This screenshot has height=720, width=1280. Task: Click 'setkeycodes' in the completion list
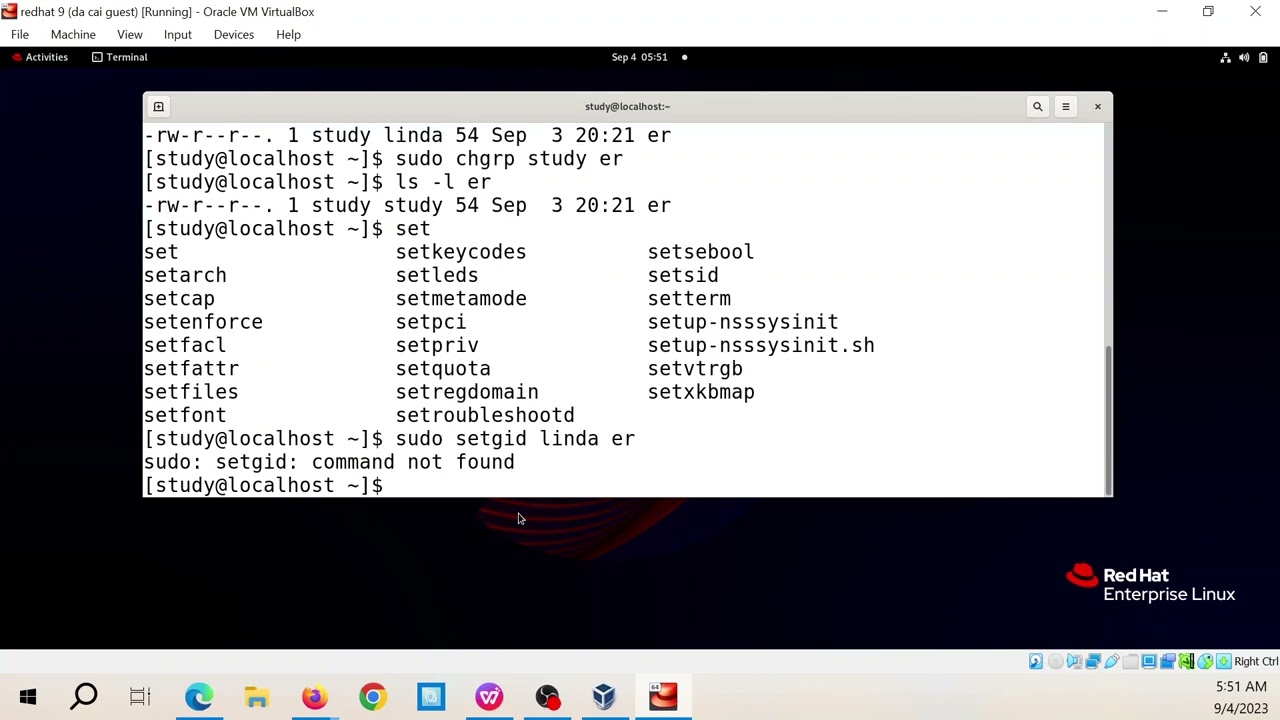click(x=461, y=252)
